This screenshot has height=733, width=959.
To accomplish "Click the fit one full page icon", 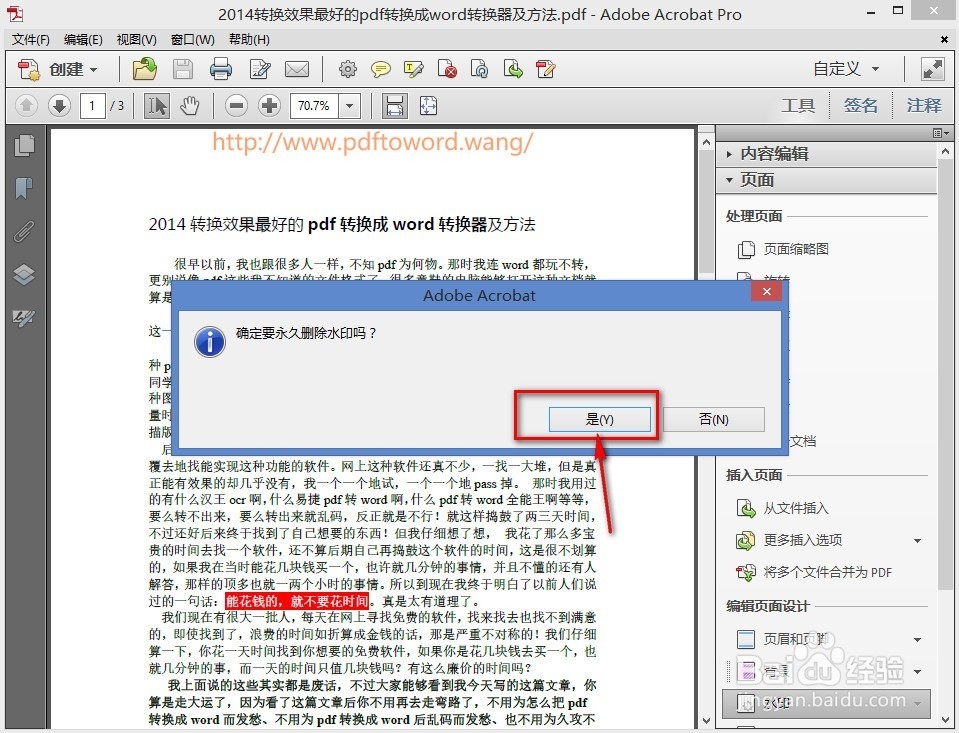I will click(428, 106).
